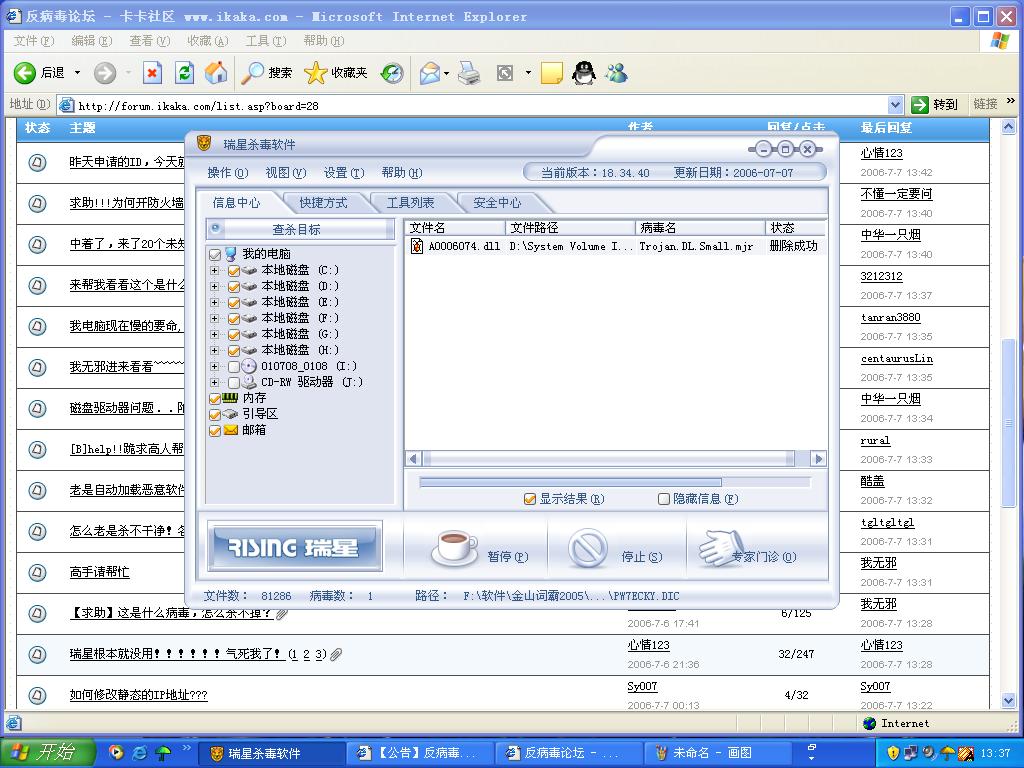Open the Mail button dropdown arrow
This screenshot has width=1024, height=768.
447,72
